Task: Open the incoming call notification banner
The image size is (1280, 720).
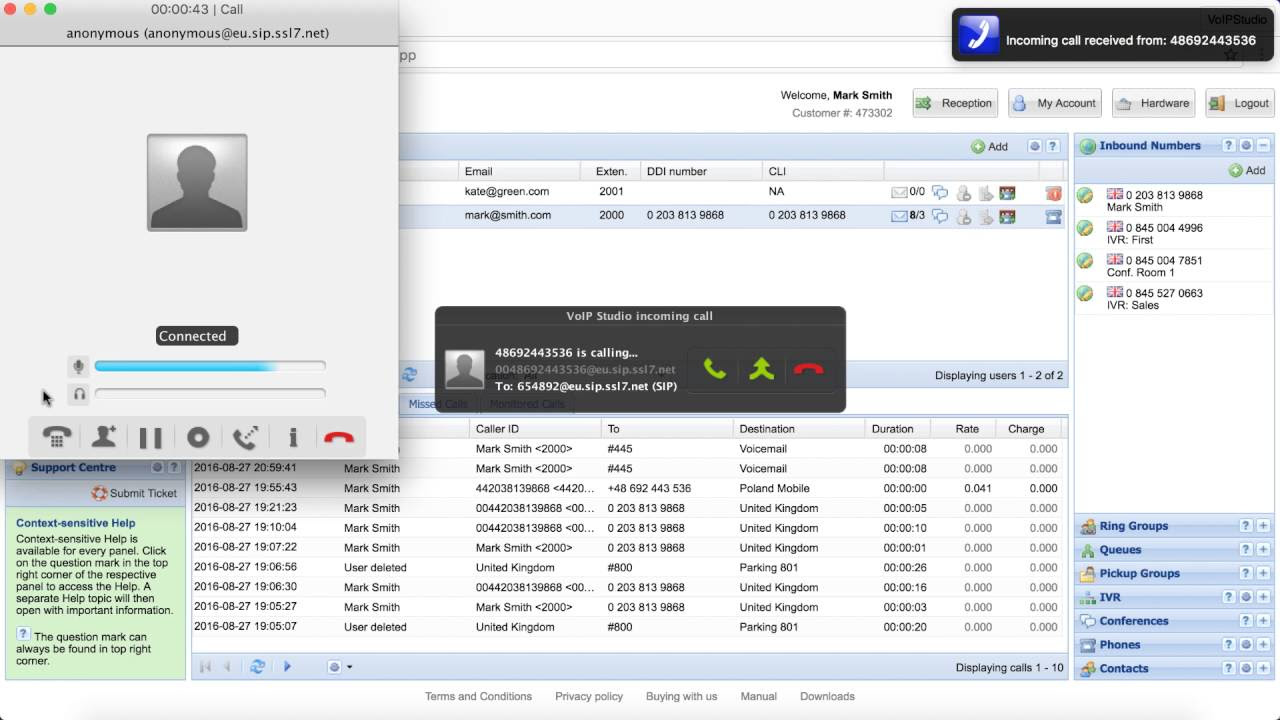Action: [x=1112, y=35]
